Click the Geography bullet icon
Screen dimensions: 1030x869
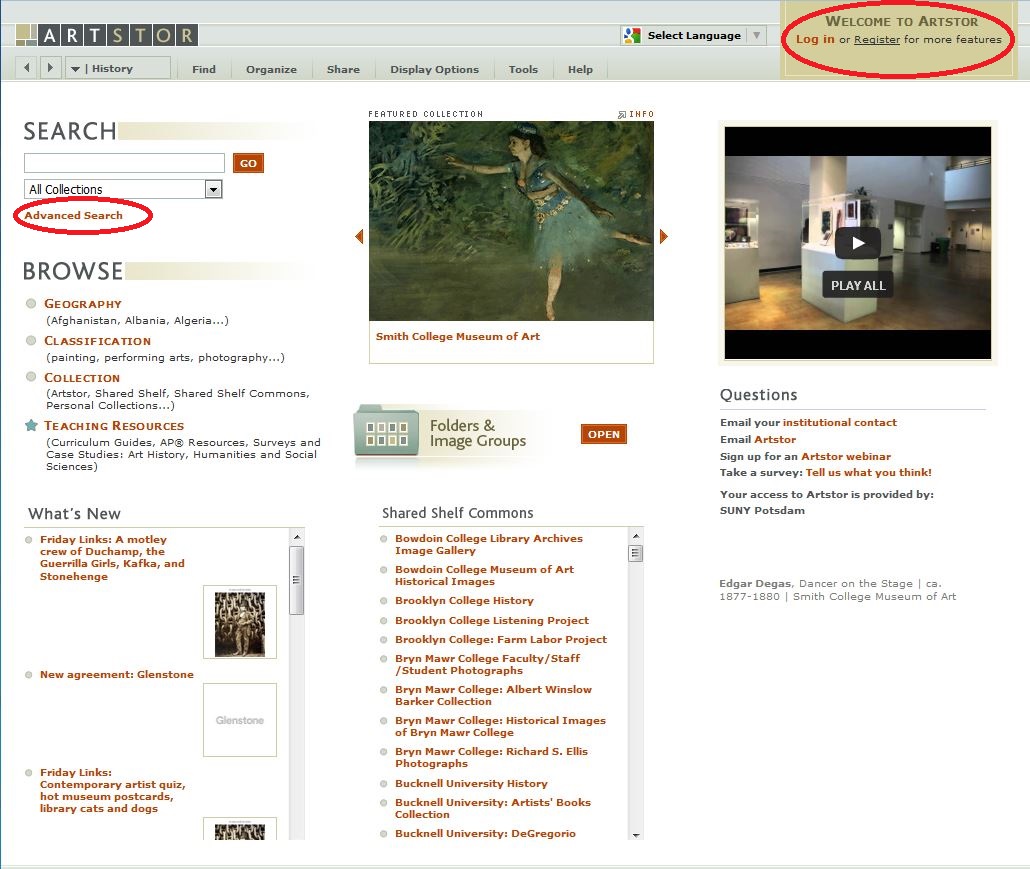point(31,303)
